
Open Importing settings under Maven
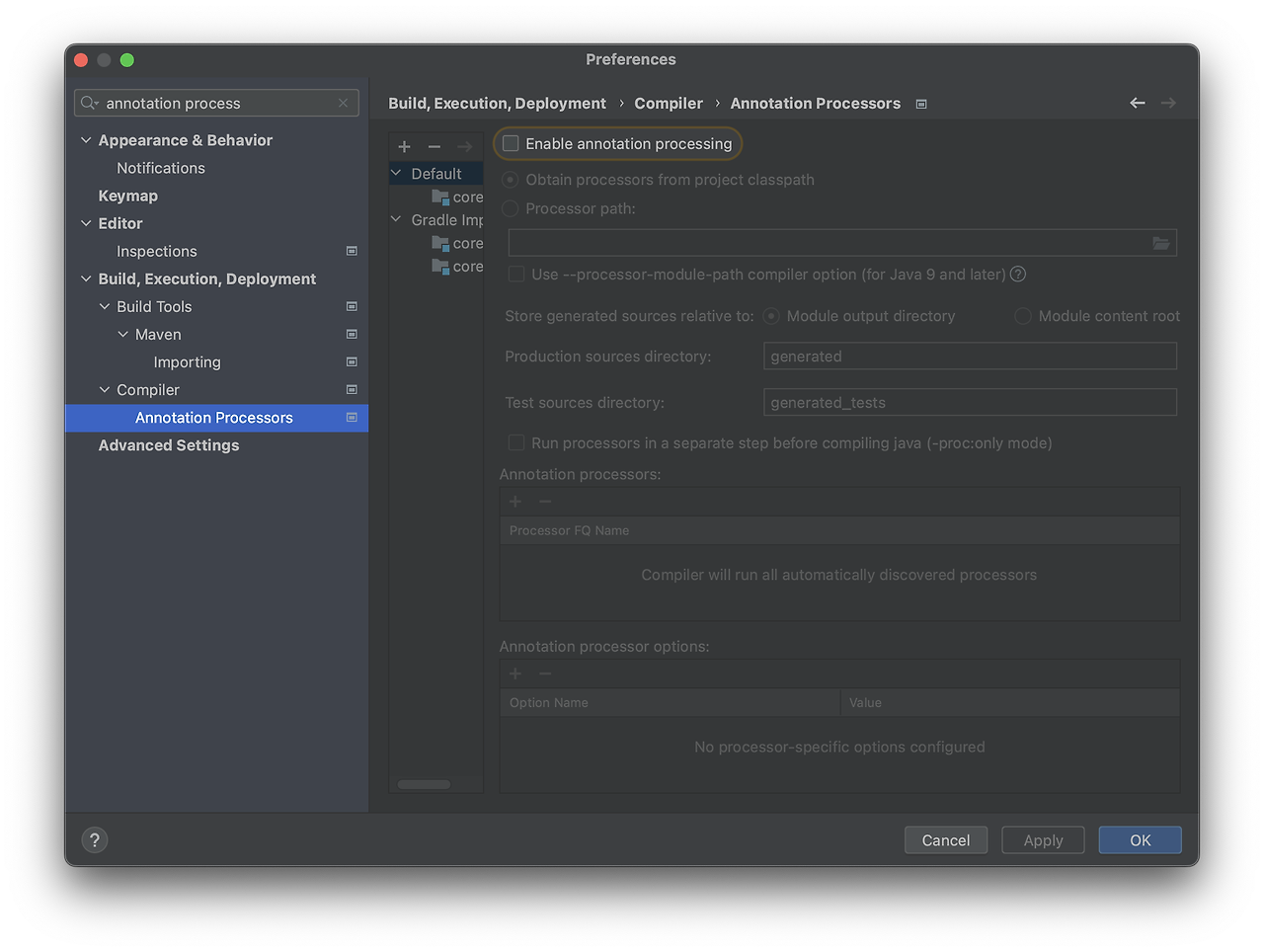[x=188, y=362]
